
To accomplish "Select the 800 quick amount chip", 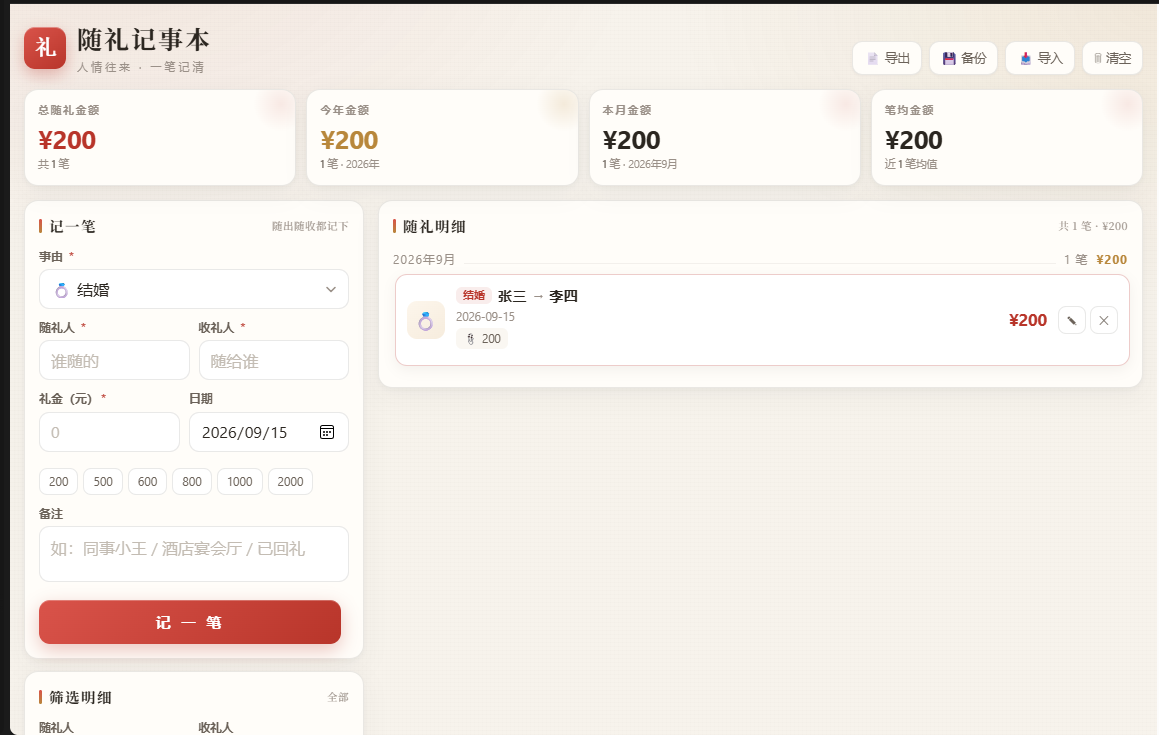I will click(x=192, y=481).
